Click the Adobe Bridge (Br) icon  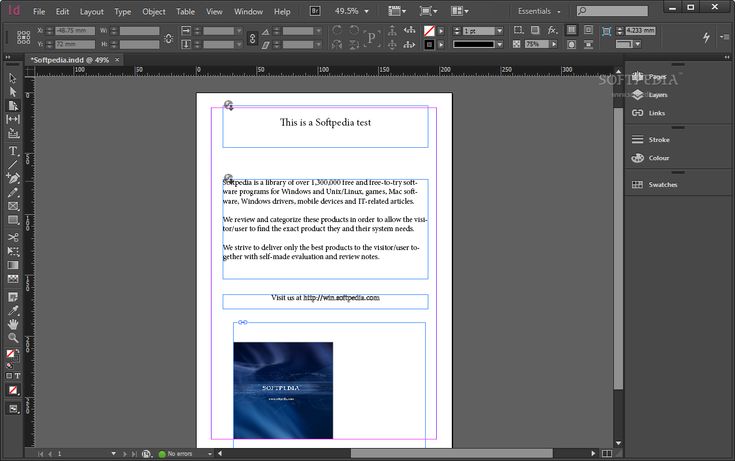click(315, 11)
